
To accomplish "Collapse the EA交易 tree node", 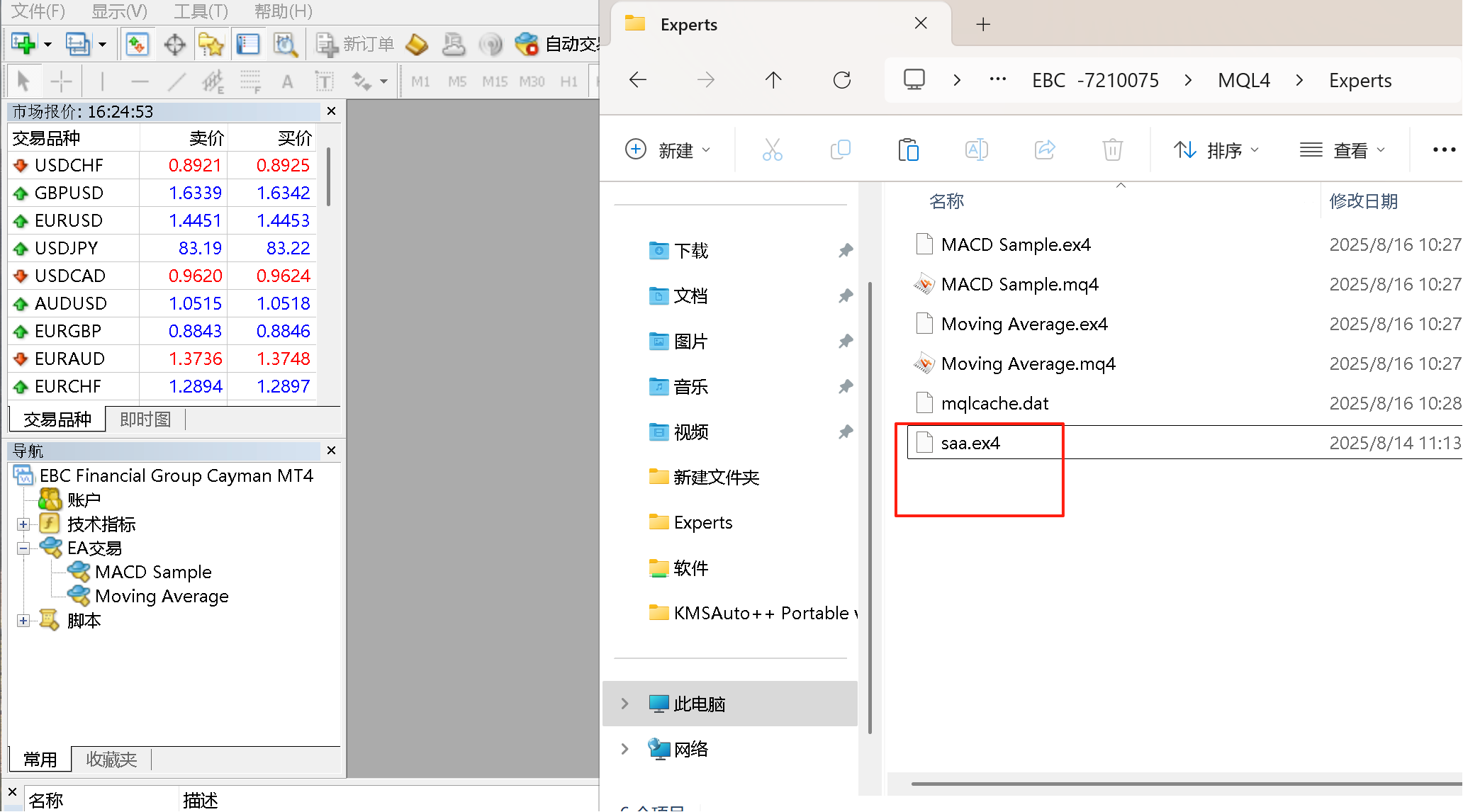I will tap(23, 548).
